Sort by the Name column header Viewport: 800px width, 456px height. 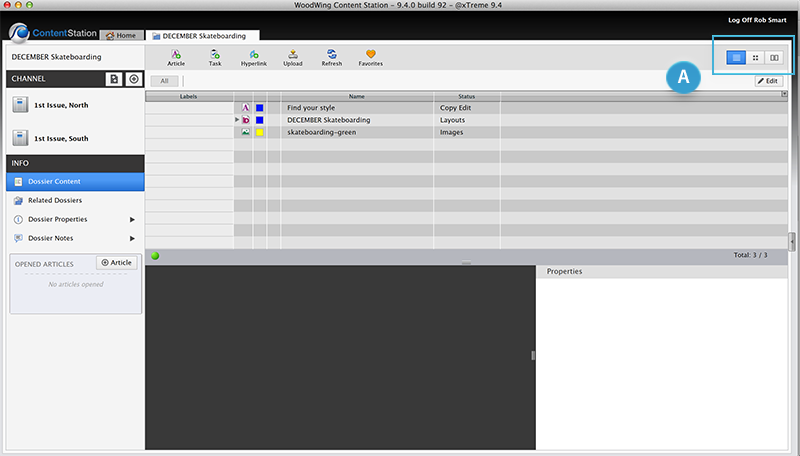[357, 96]
